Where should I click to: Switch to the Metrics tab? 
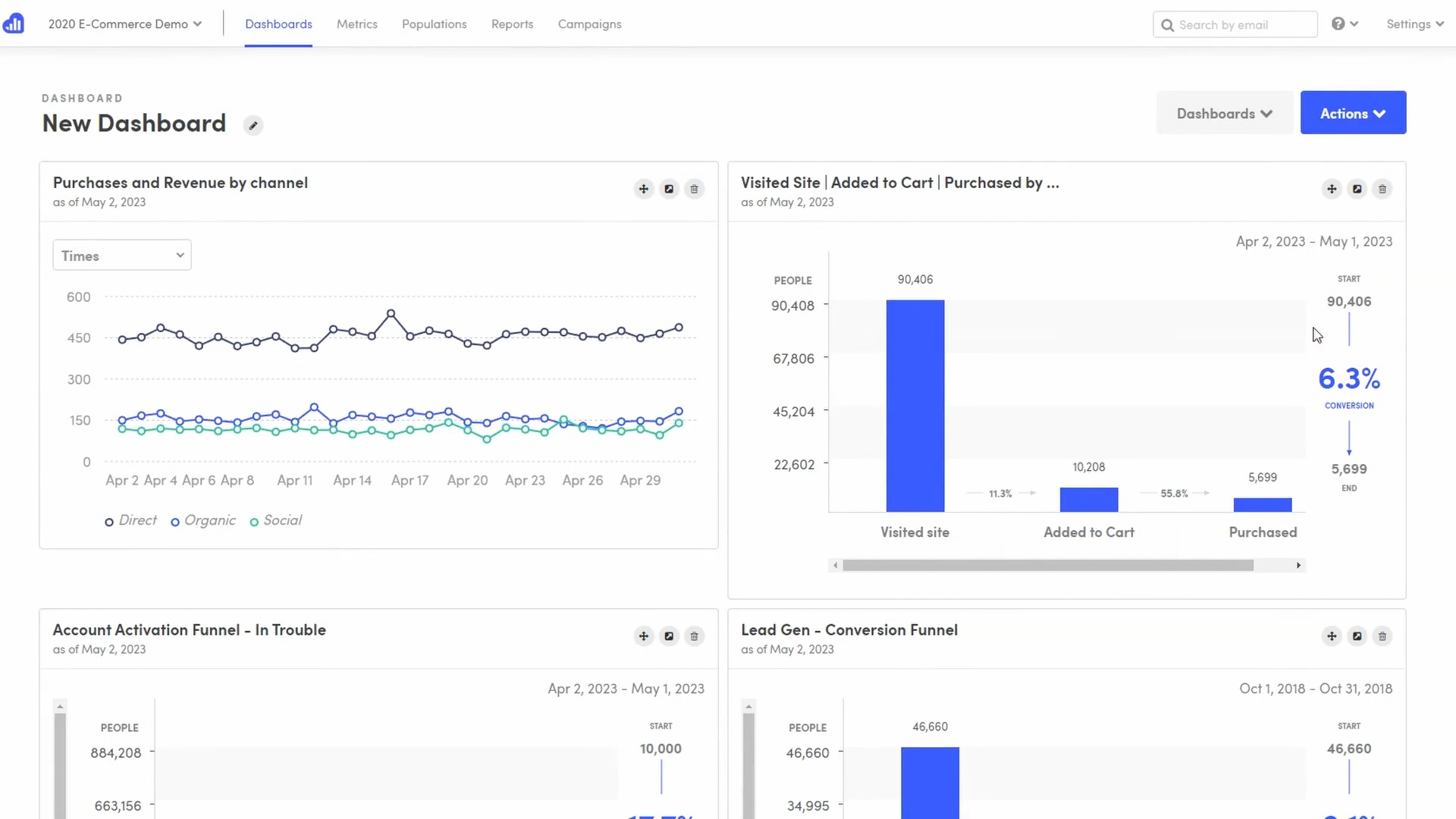pyautogui.click(x=356, y=24)
